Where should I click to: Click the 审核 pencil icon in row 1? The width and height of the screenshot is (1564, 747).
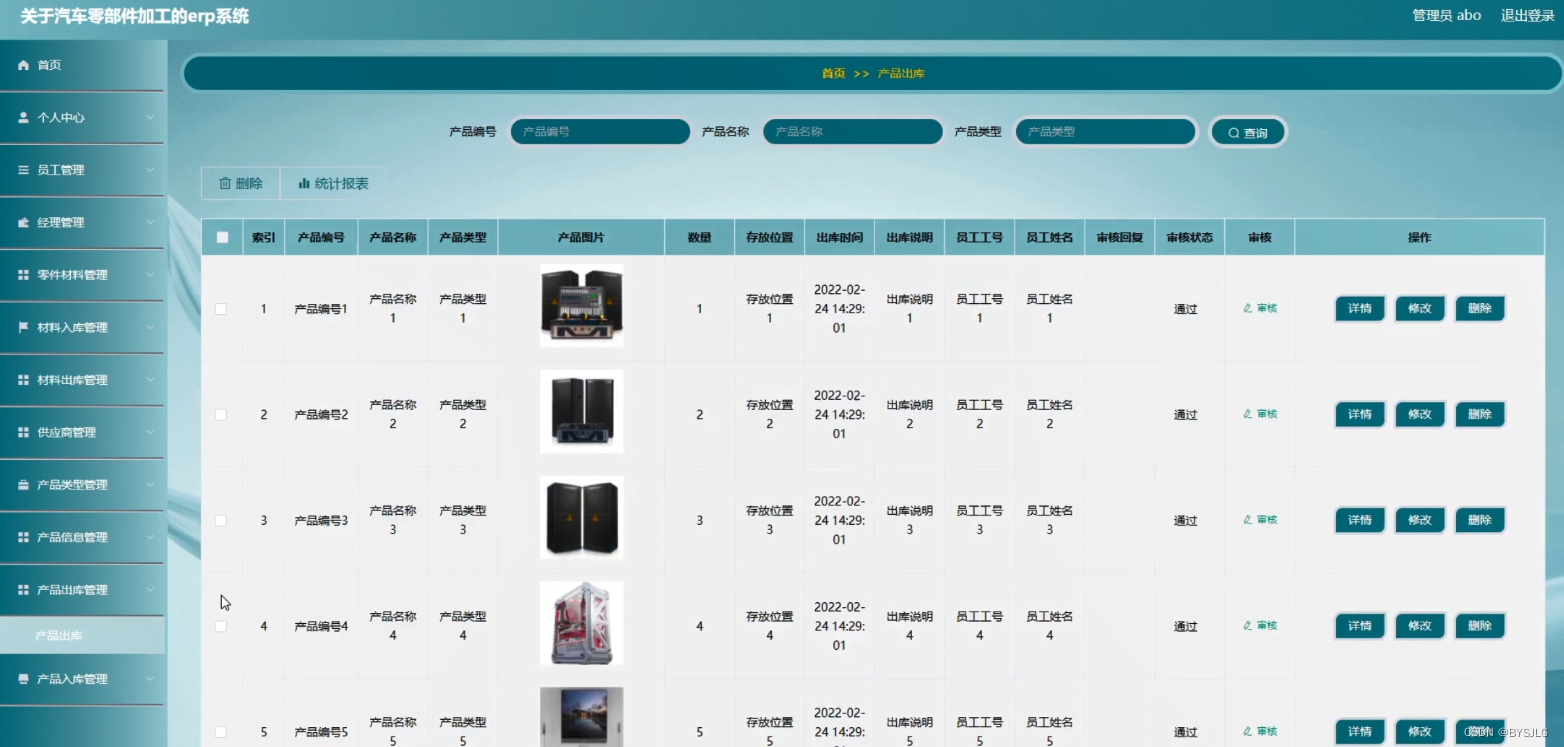1247,308
